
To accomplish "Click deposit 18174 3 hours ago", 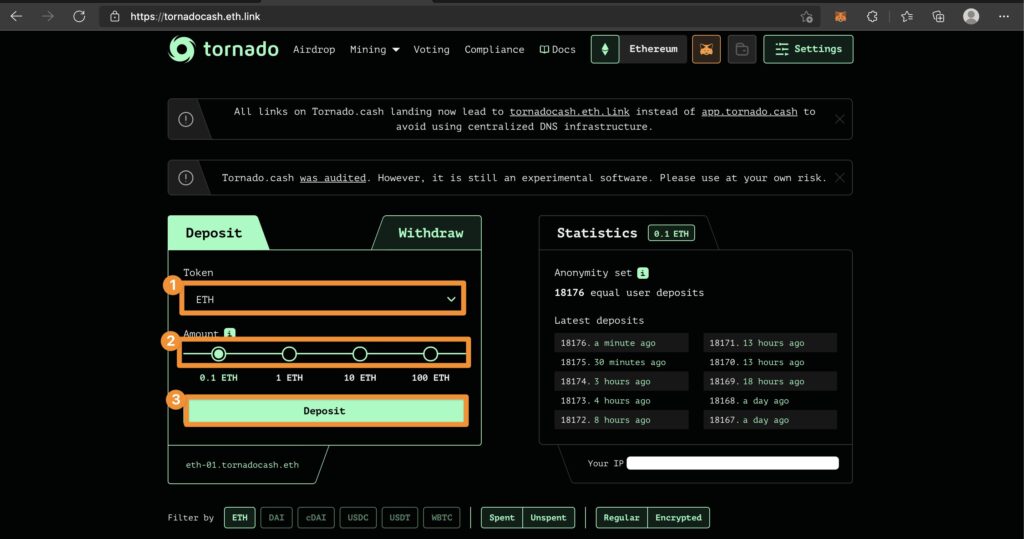I will (x=622, y=382).
